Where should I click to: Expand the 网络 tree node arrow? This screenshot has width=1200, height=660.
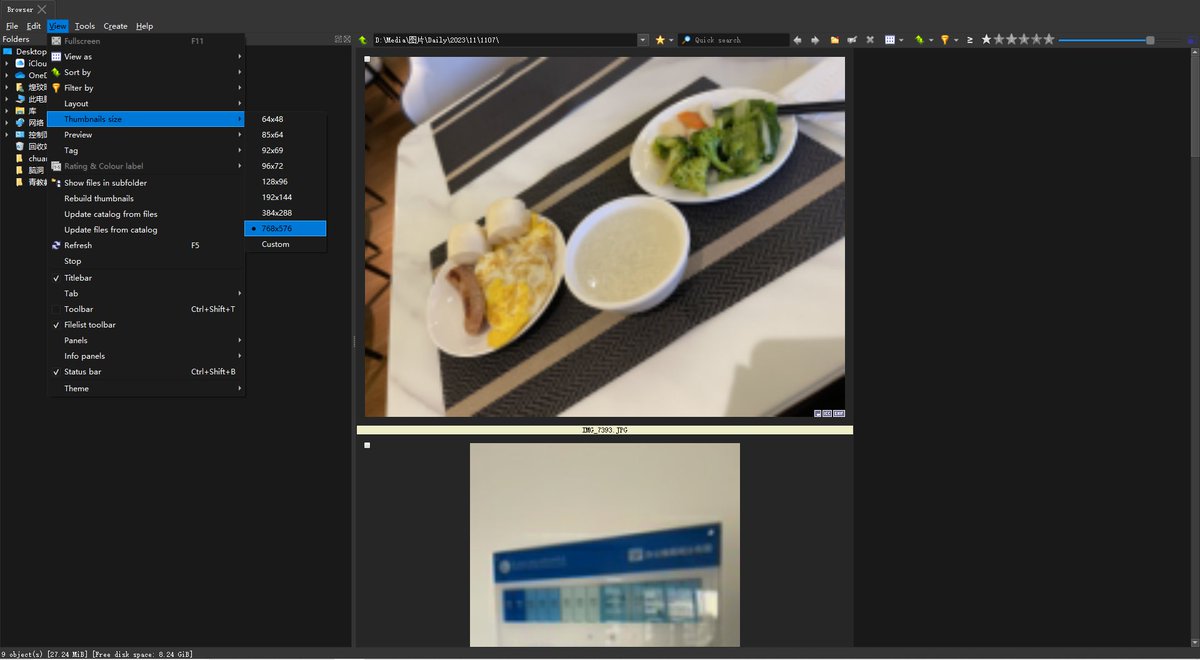coord(7,122)
